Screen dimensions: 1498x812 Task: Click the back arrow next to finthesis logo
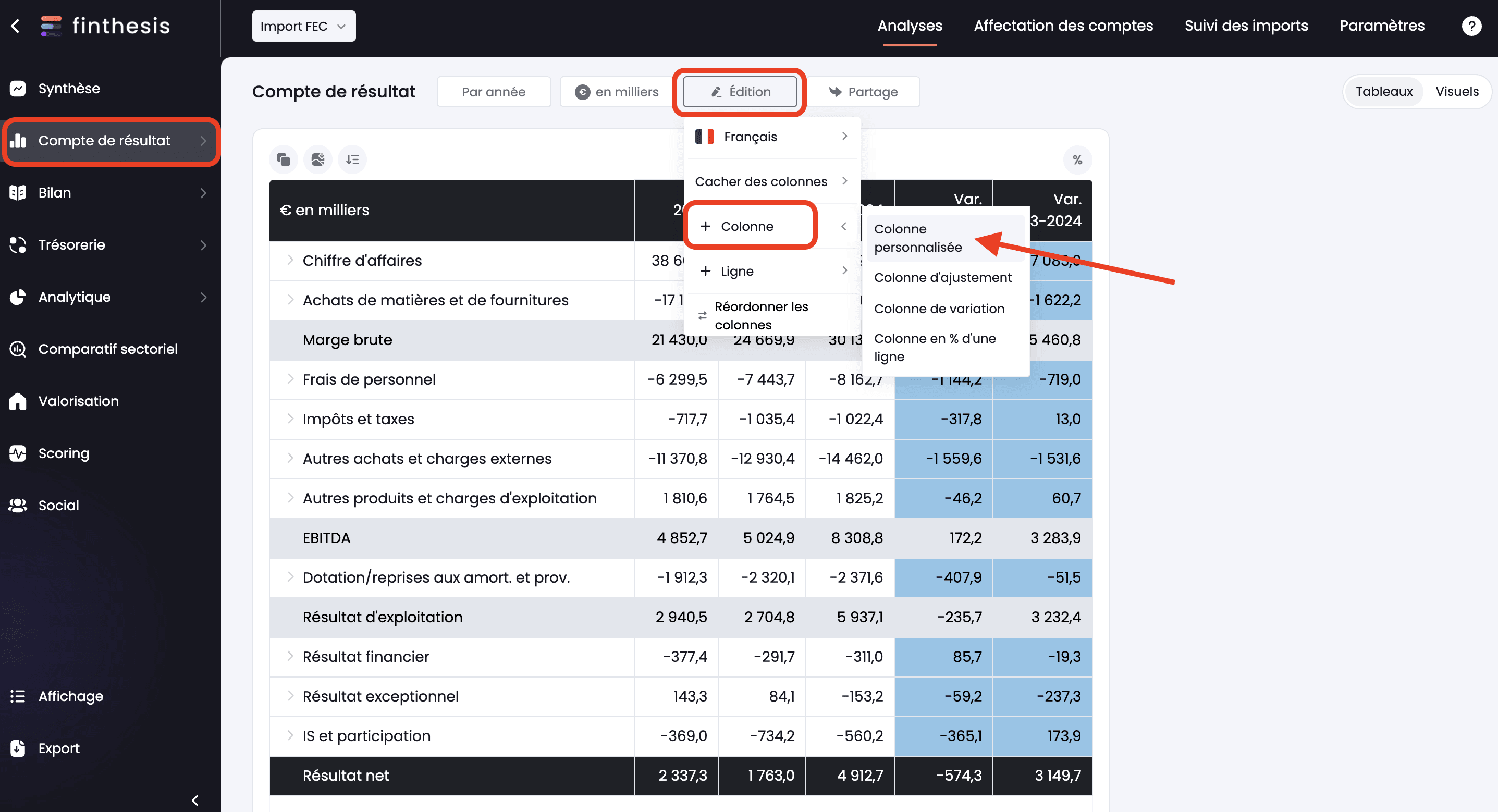pos(16,26)
